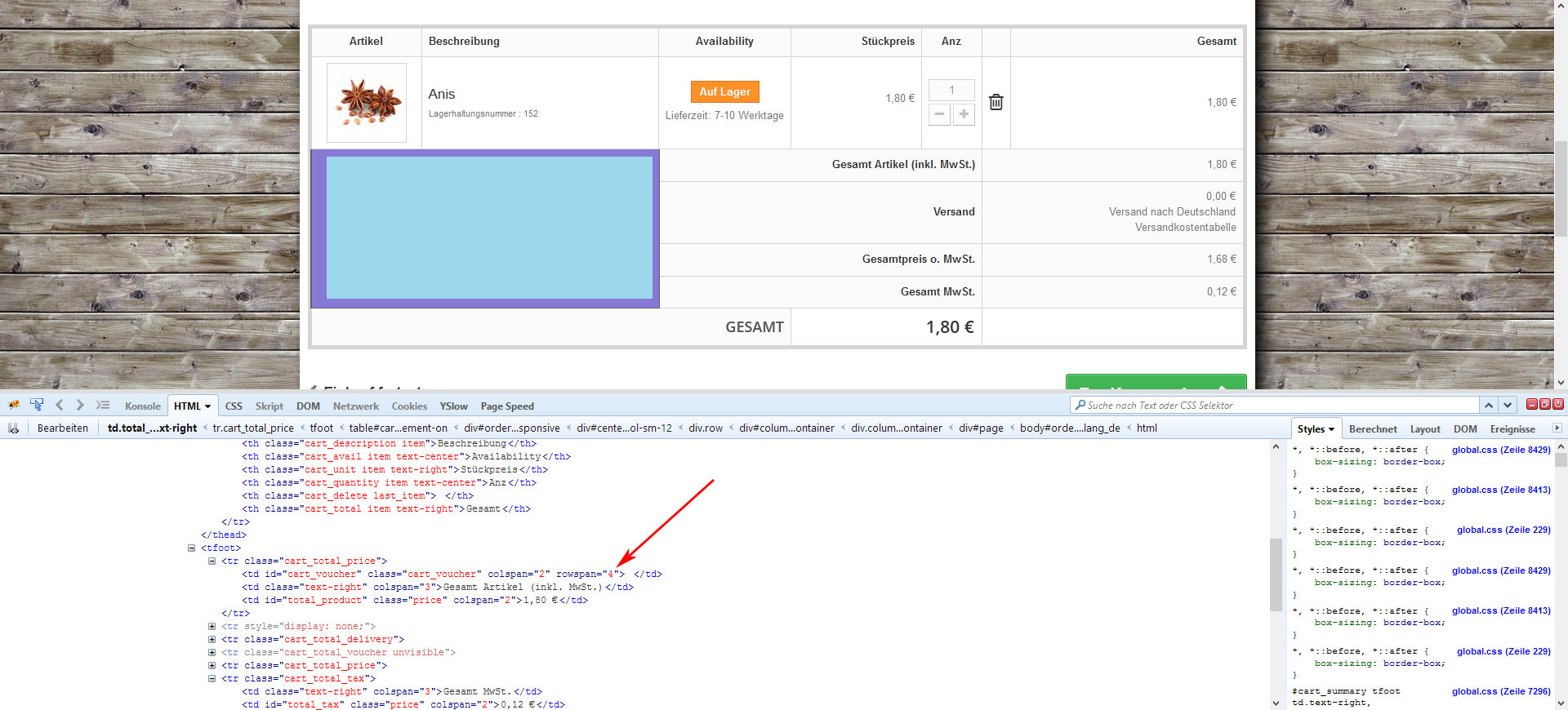Viewport: 1568px width, 710px height.
Task: Open the Styles panel dropdown arrow
Action: (1331, 429)
